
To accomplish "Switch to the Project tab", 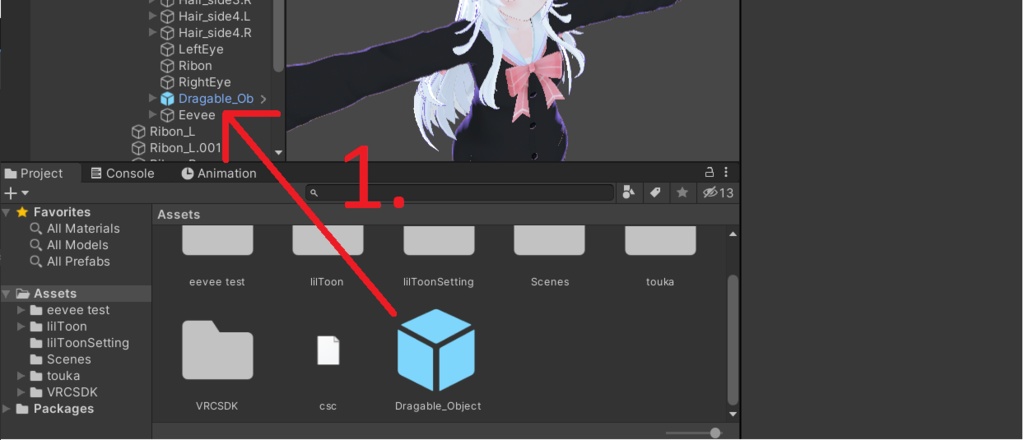I will pyautogui.click(x=34, y=173).
